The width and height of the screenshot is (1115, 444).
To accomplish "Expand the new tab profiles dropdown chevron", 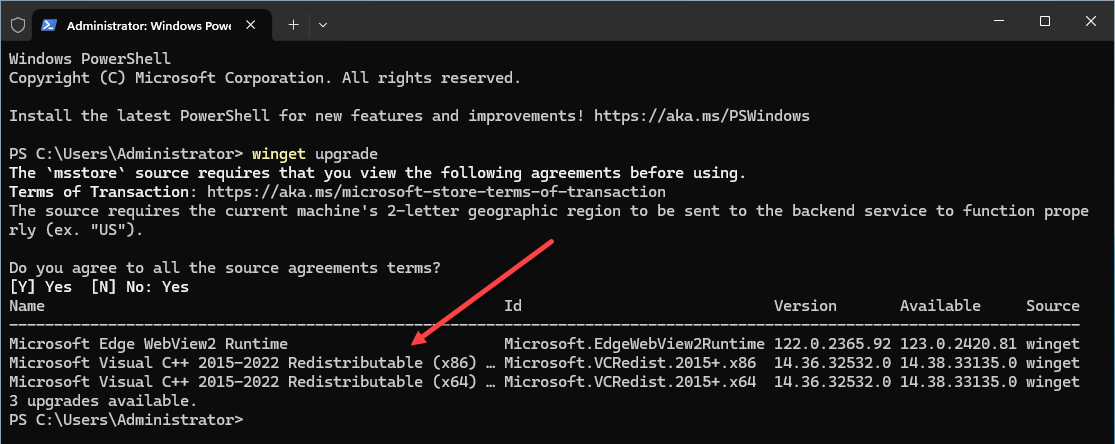I will click(x=324, y=24).
